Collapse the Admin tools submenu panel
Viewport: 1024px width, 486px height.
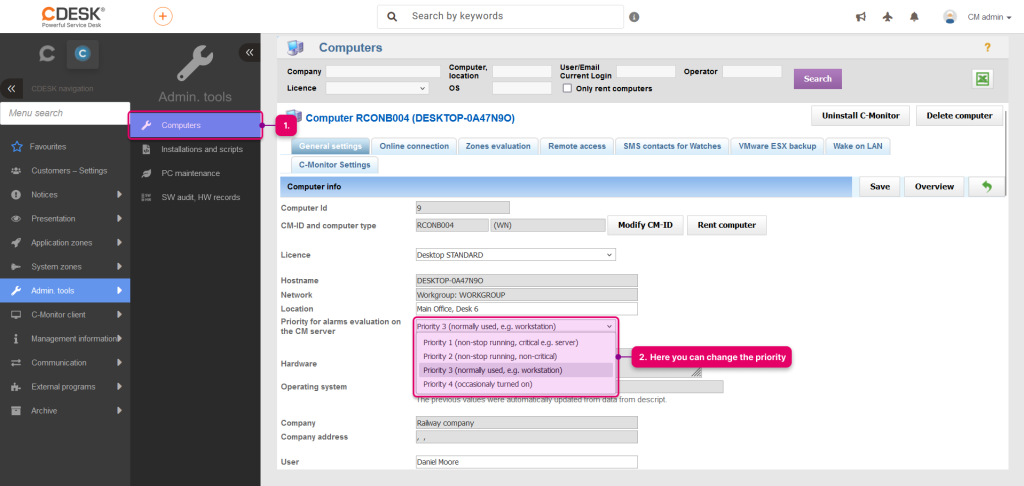click(x=249, y=52)
